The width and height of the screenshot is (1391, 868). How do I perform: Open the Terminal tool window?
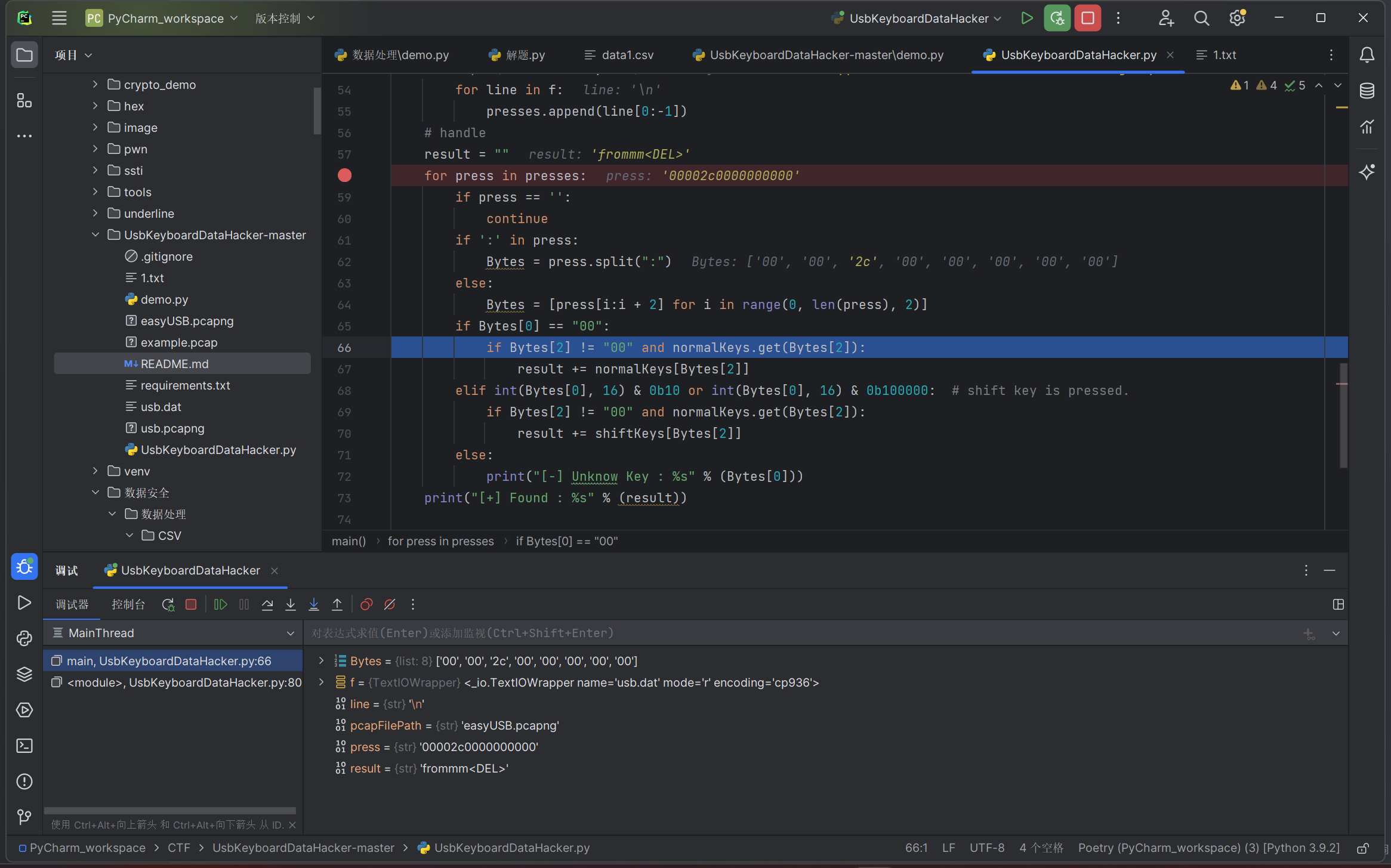coord(24,746)
